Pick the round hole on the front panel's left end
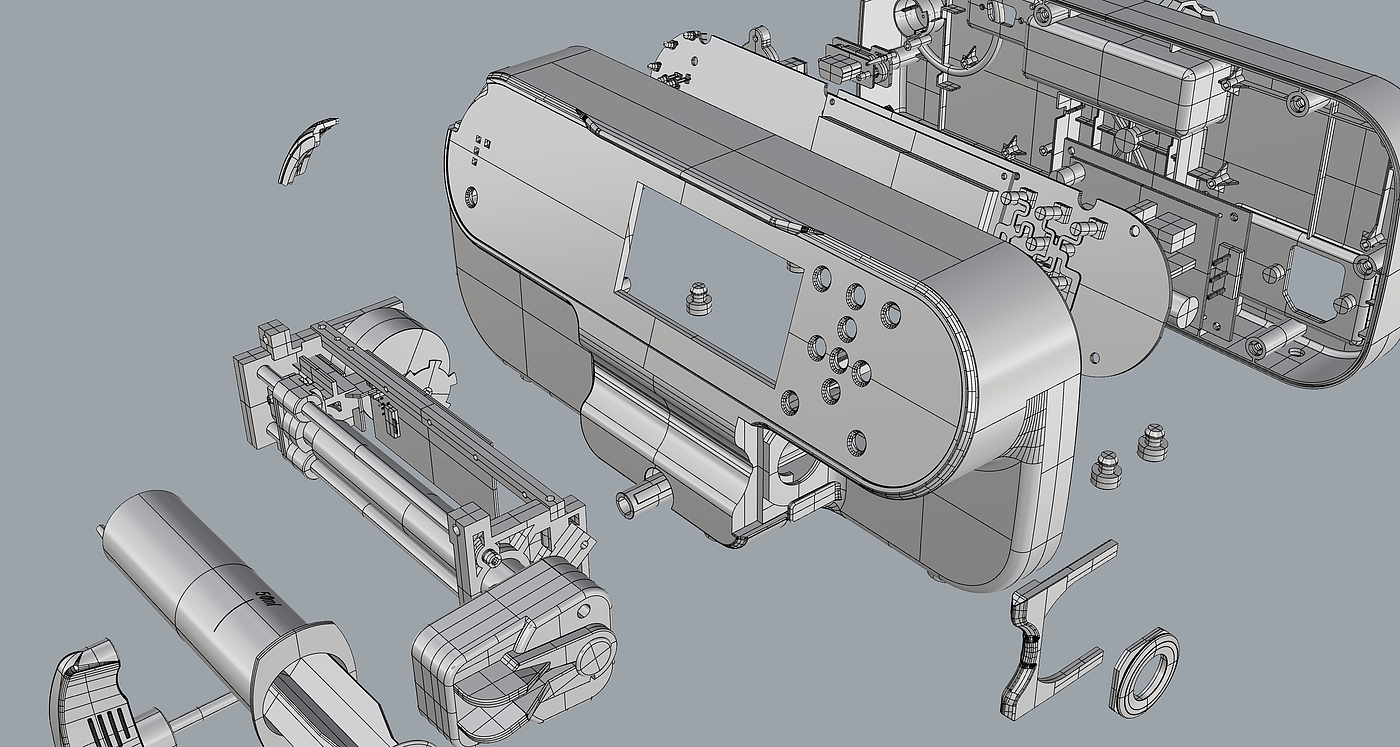This screenshot has height=747, width=1400. (472, 196)
